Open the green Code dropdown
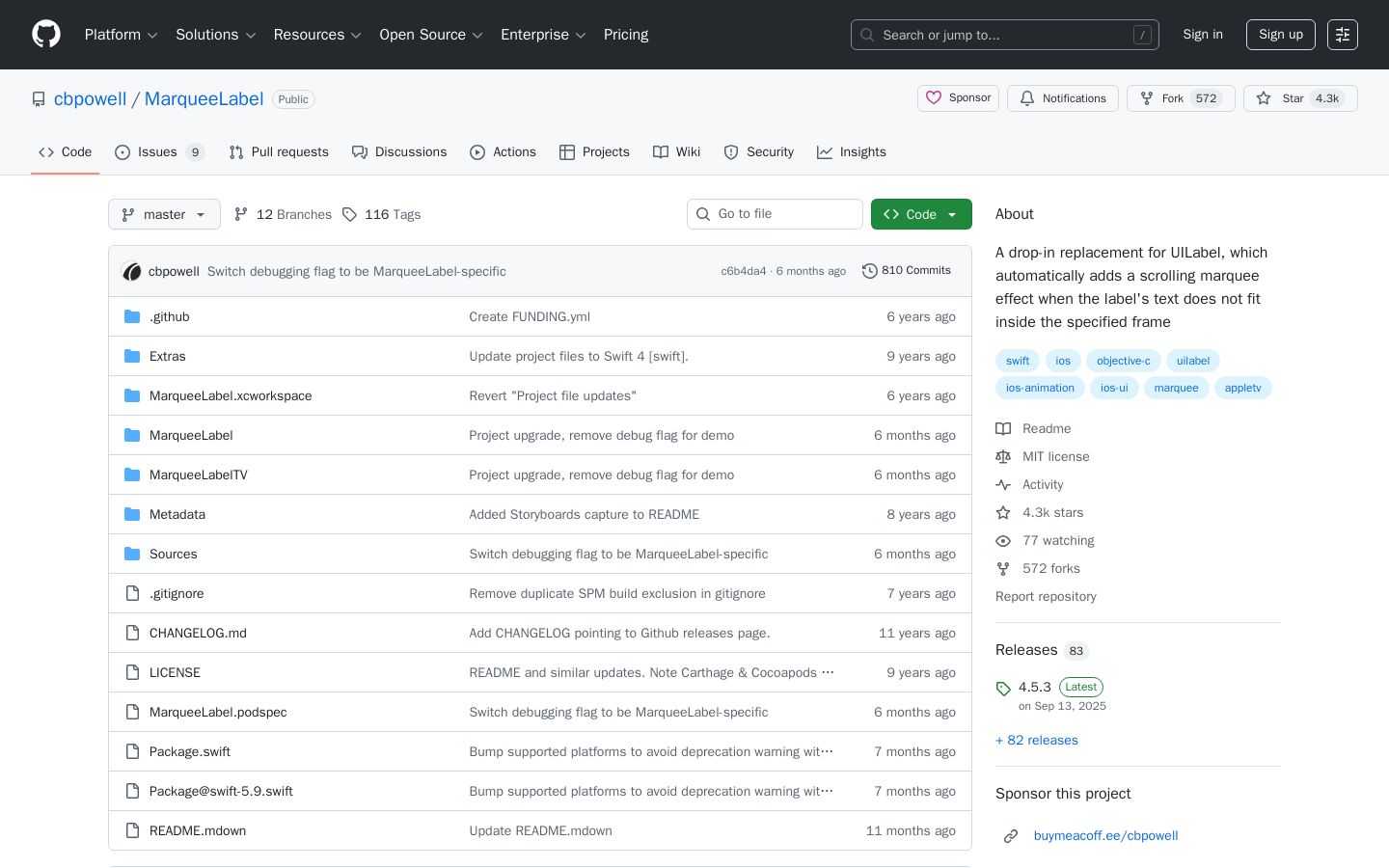Viewport: 1389px width, 868px height. click(921, 214)
